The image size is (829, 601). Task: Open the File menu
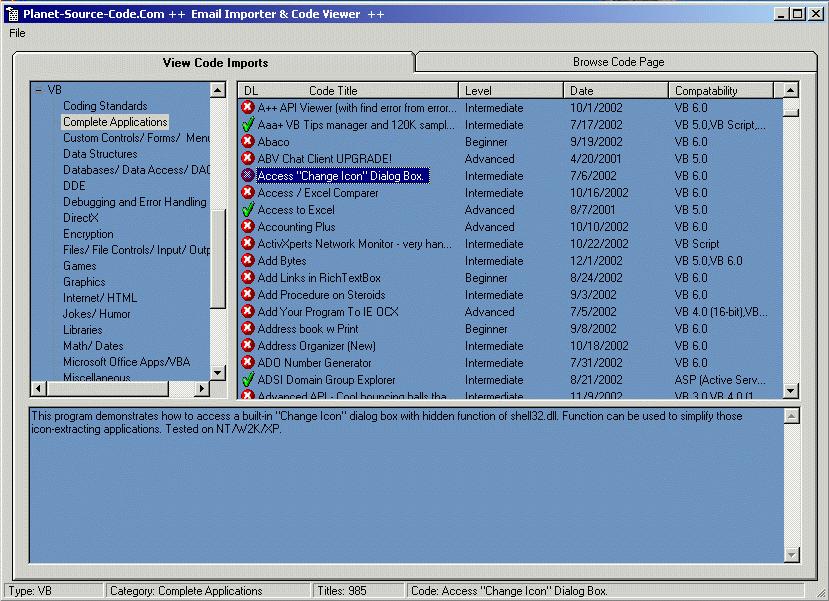coord(17,33)
